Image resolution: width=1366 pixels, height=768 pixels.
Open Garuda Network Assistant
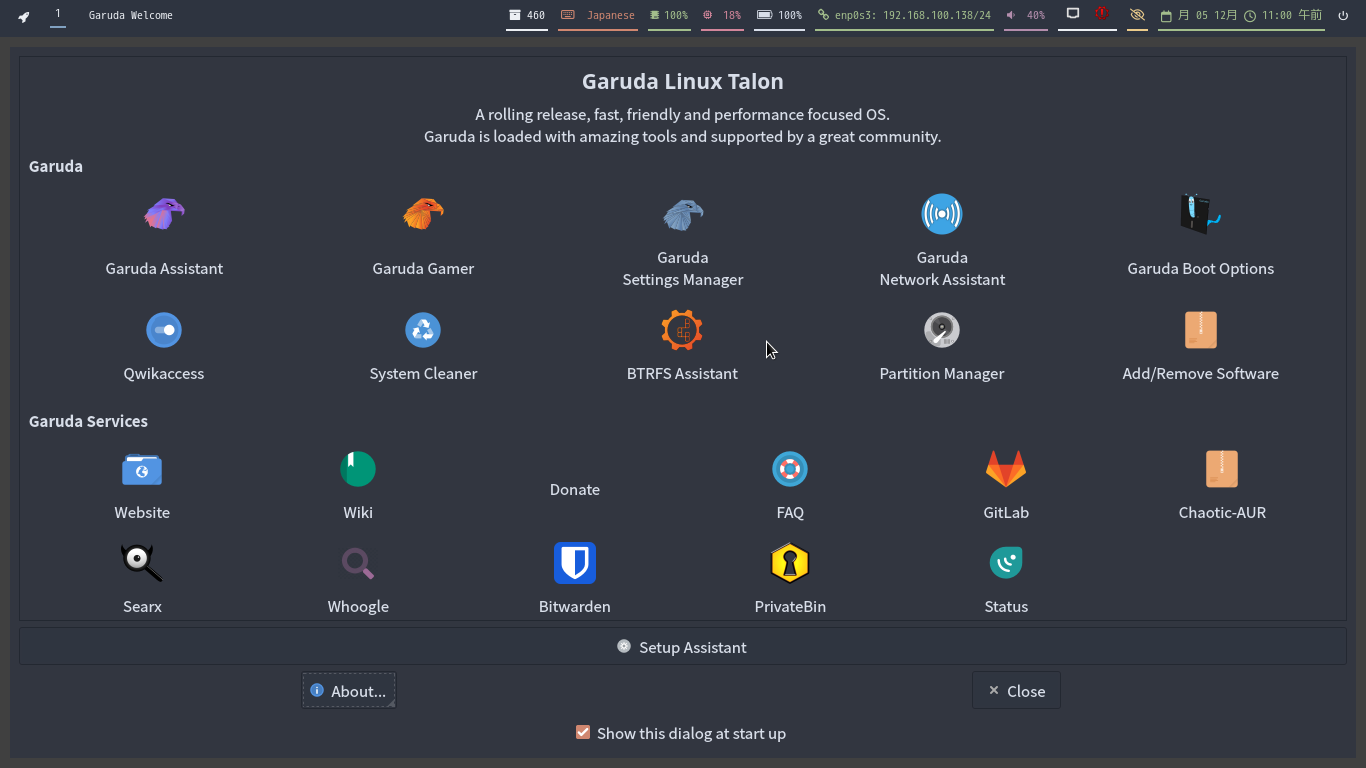point(942,241)
